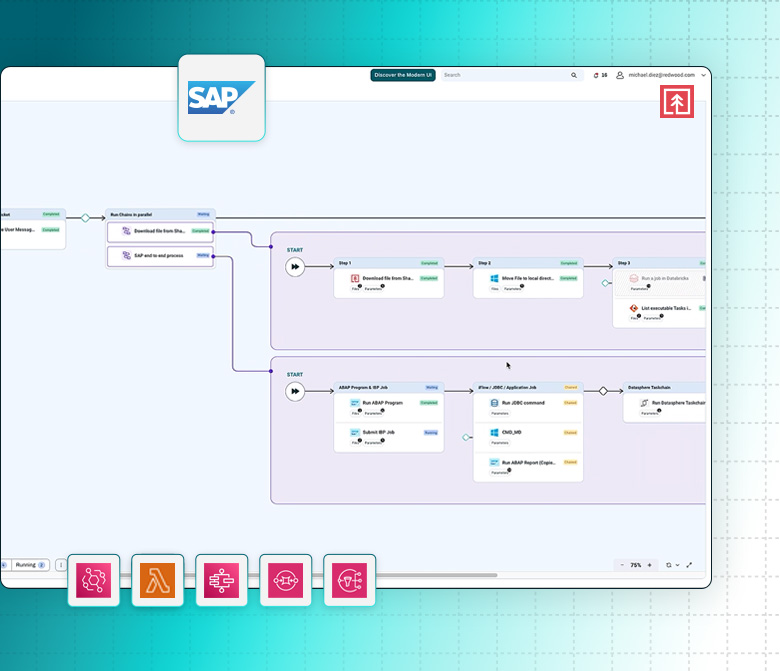Click the Discover the Modern UI button
This screenshot has width=780, height=671.
coord(403,75)
